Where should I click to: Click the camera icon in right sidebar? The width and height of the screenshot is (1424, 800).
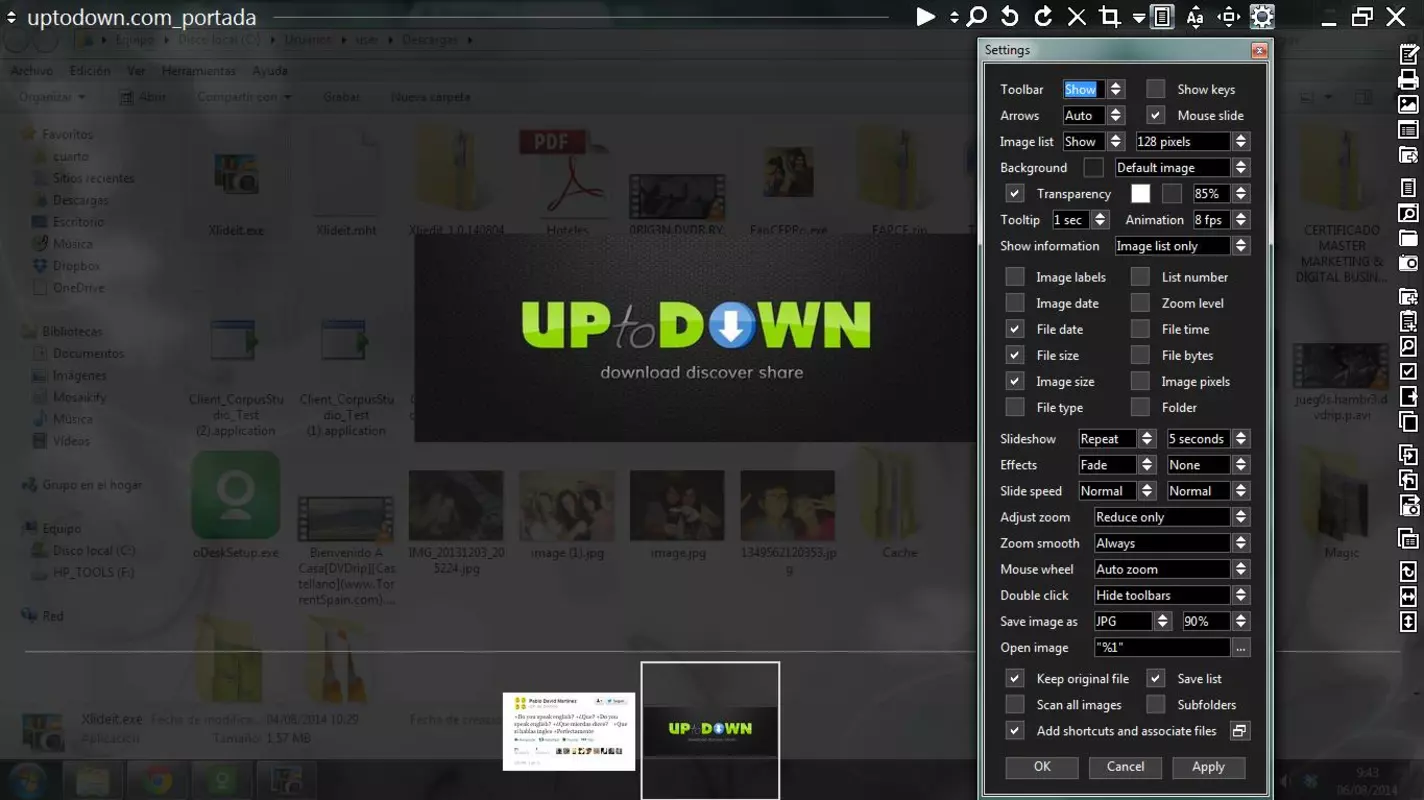(x=1408, y=263)
